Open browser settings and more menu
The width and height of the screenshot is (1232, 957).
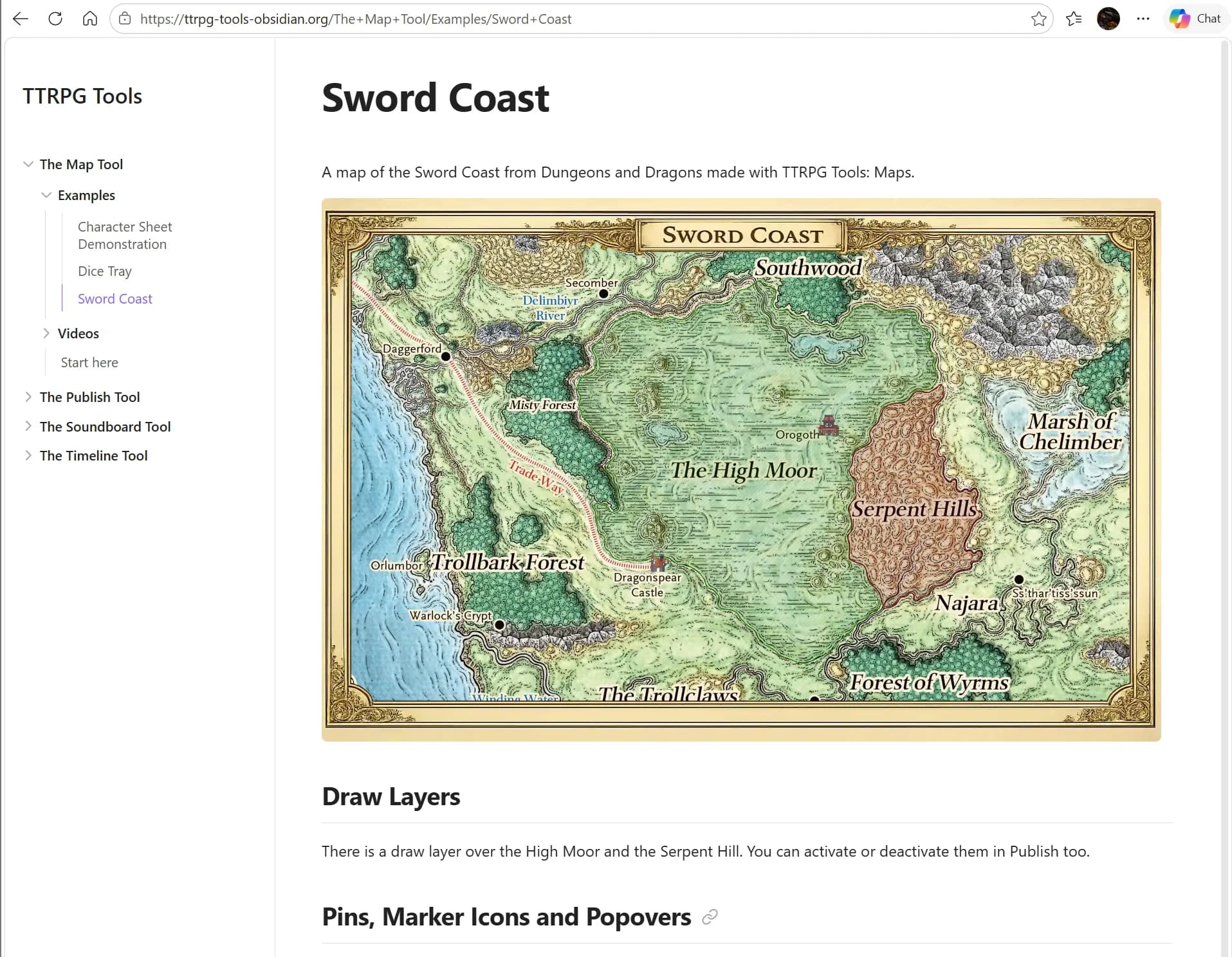[x=1143, y=19]
